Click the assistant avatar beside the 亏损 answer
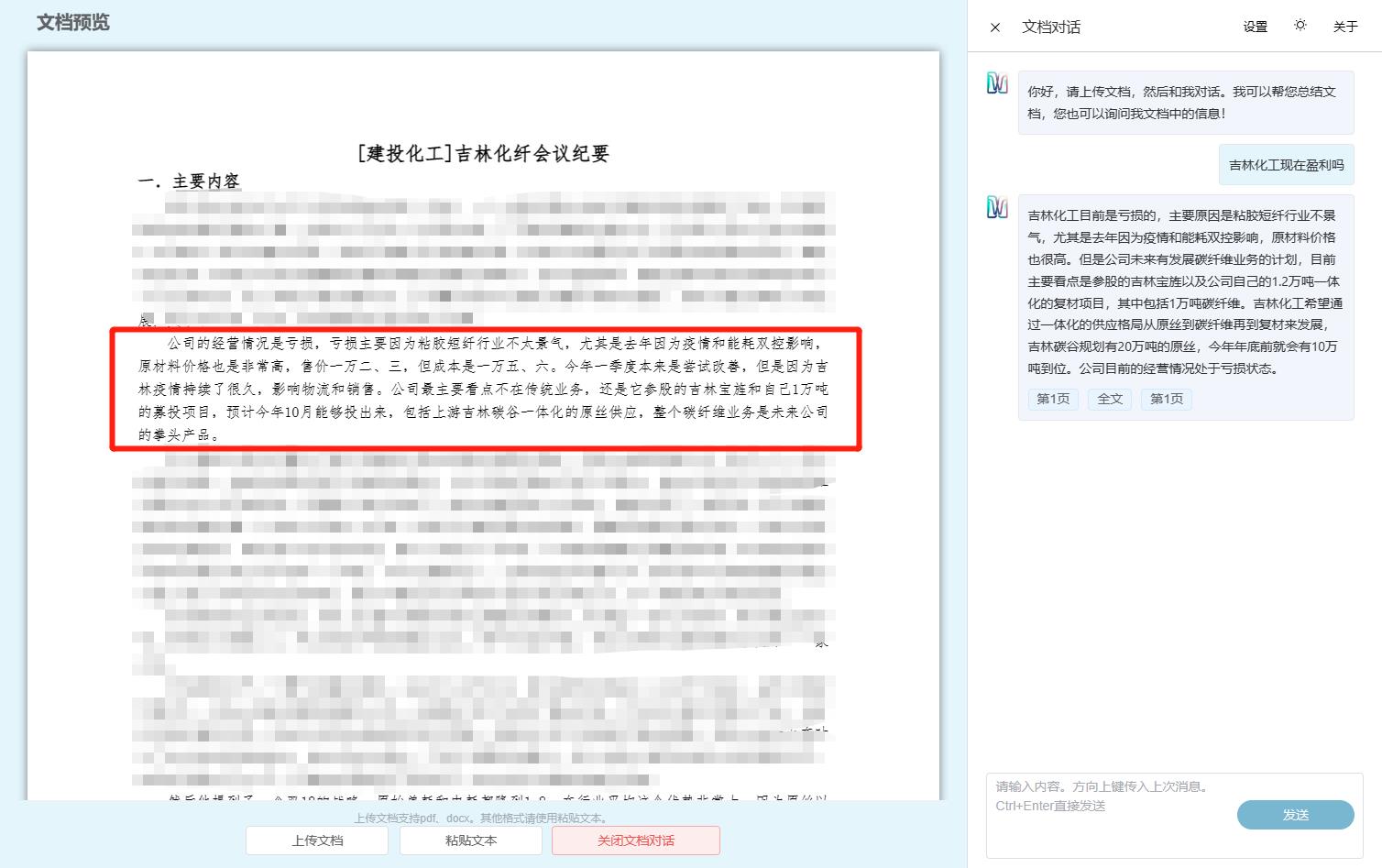This screenshot has height=868, width=1382. 997,207
